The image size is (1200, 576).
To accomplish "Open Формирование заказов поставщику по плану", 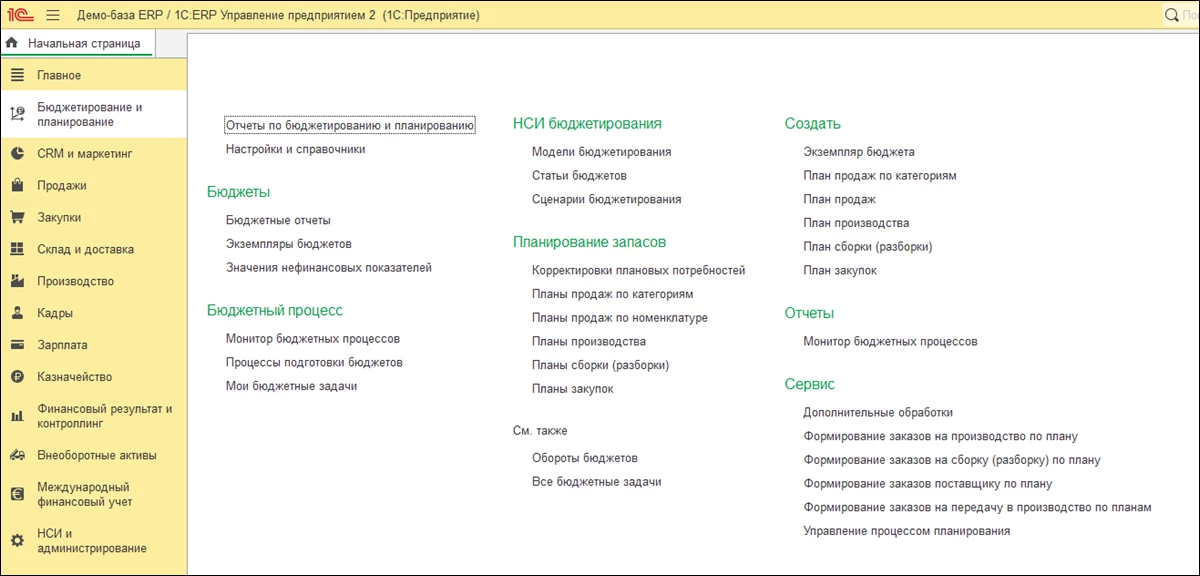I will point(928,483).
